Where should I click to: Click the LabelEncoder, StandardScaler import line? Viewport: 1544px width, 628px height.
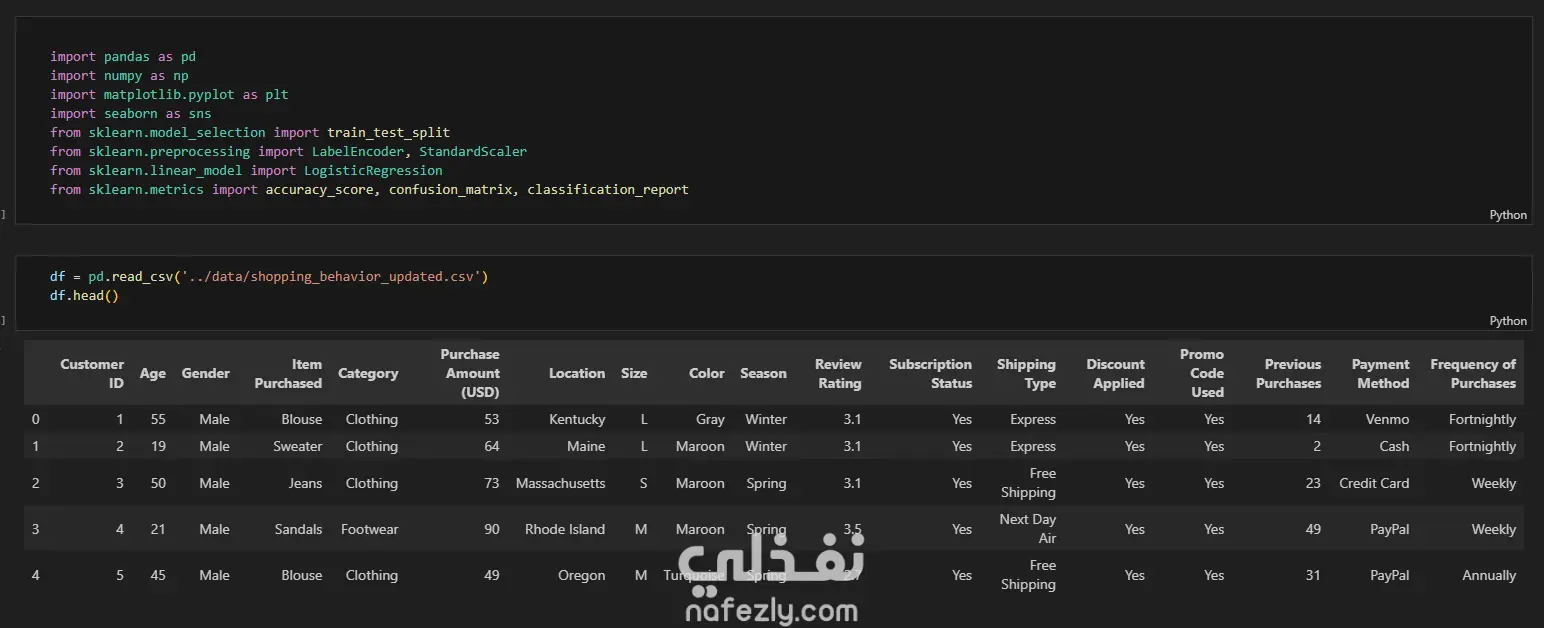point(288,152)
